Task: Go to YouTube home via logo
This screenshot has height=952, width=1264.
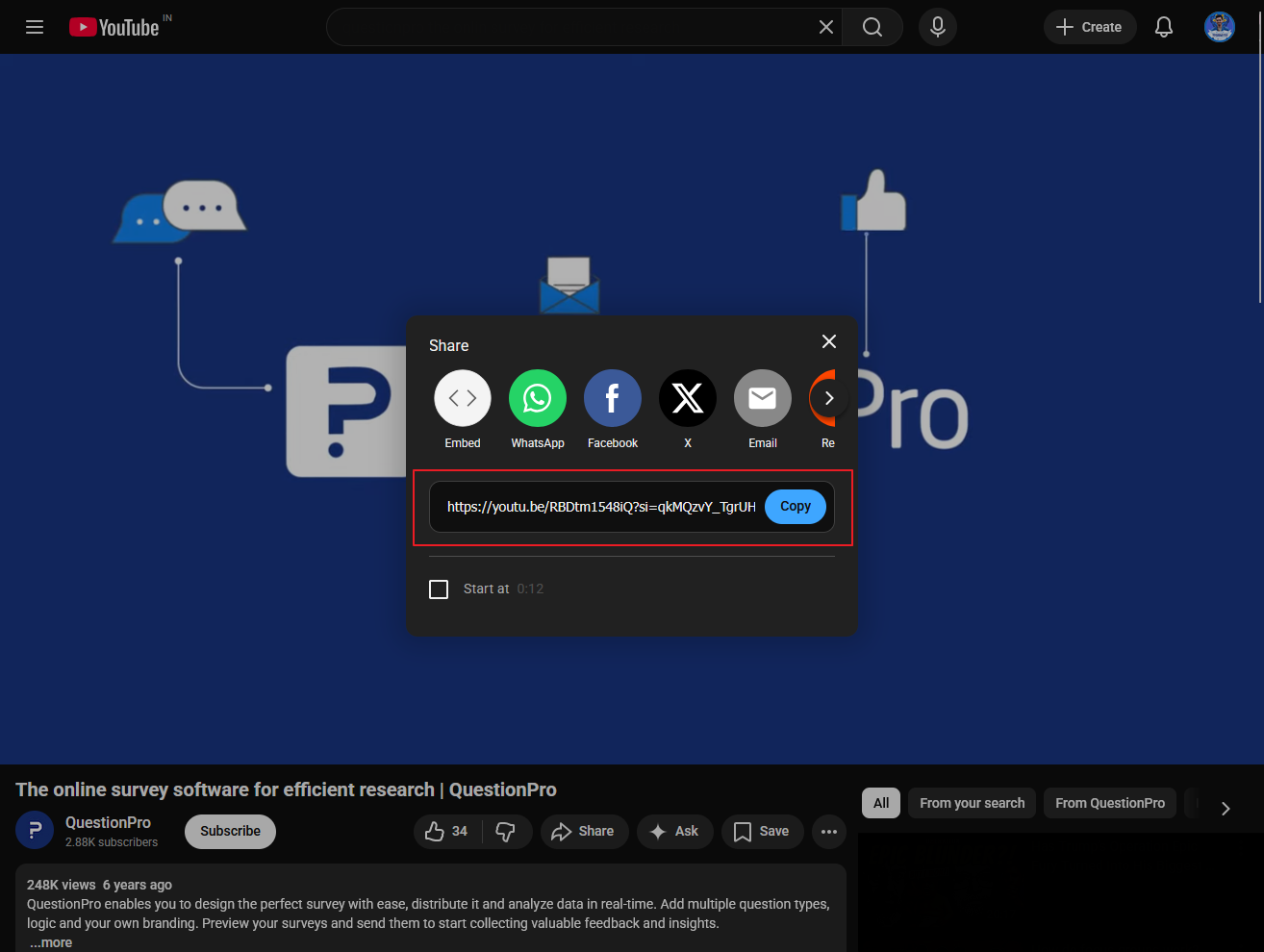Action: coord(114,27)
